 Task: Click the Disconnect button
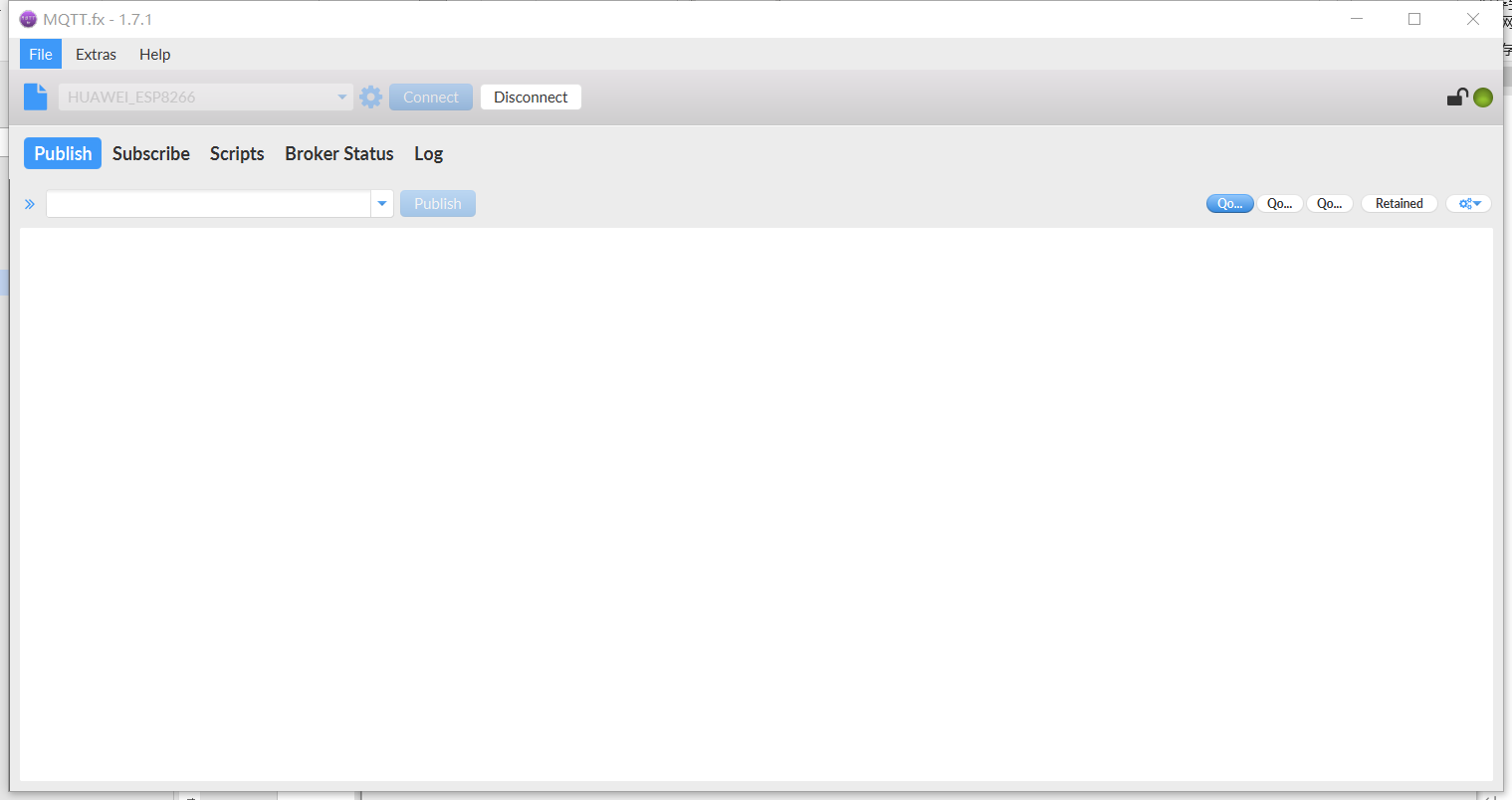(x=531, y=97)
